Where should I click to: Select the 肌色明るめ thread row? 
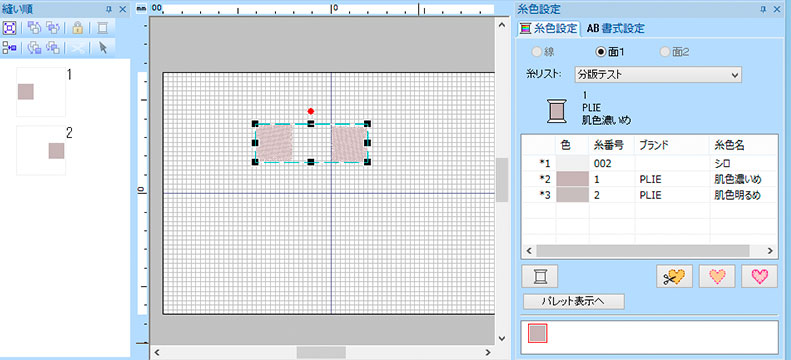point(649,195)
